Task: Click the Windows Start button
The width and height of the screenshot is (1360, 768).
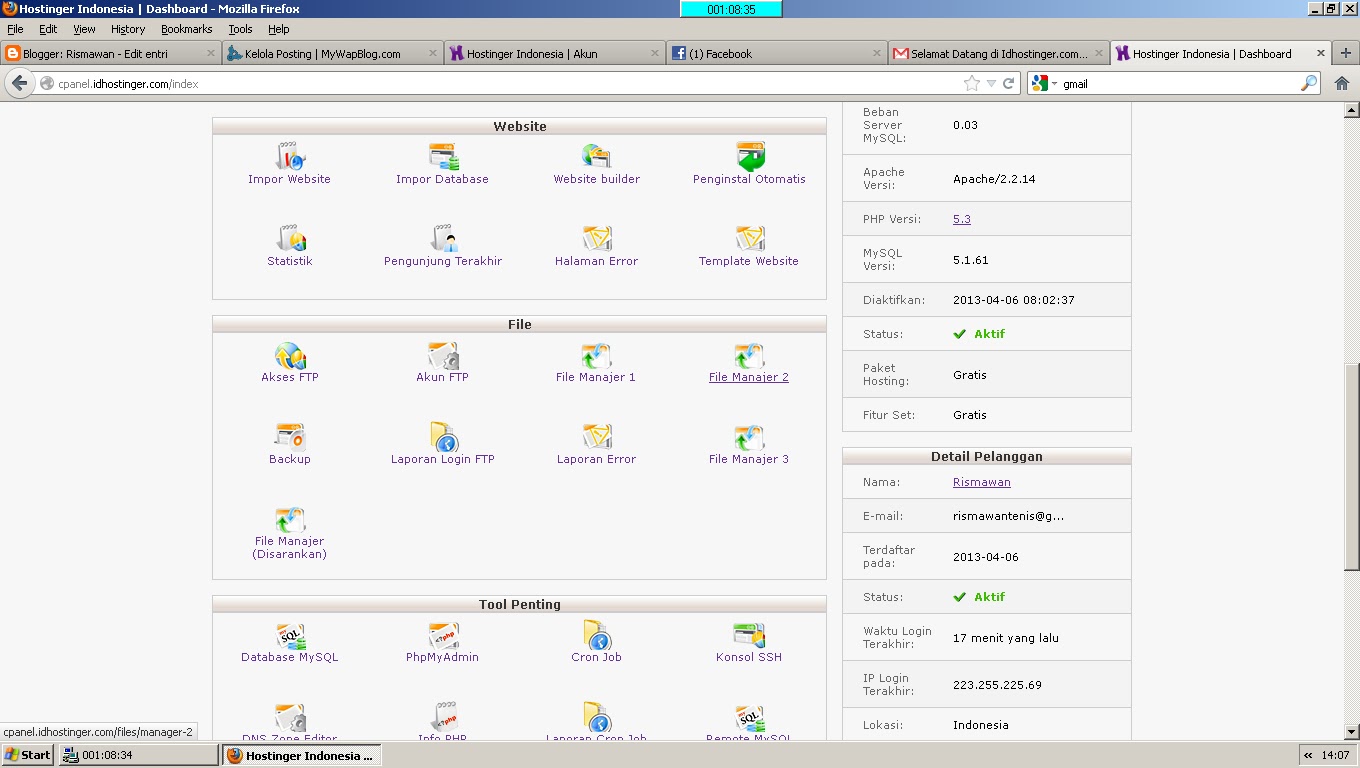Action: [x=27, y=755]
